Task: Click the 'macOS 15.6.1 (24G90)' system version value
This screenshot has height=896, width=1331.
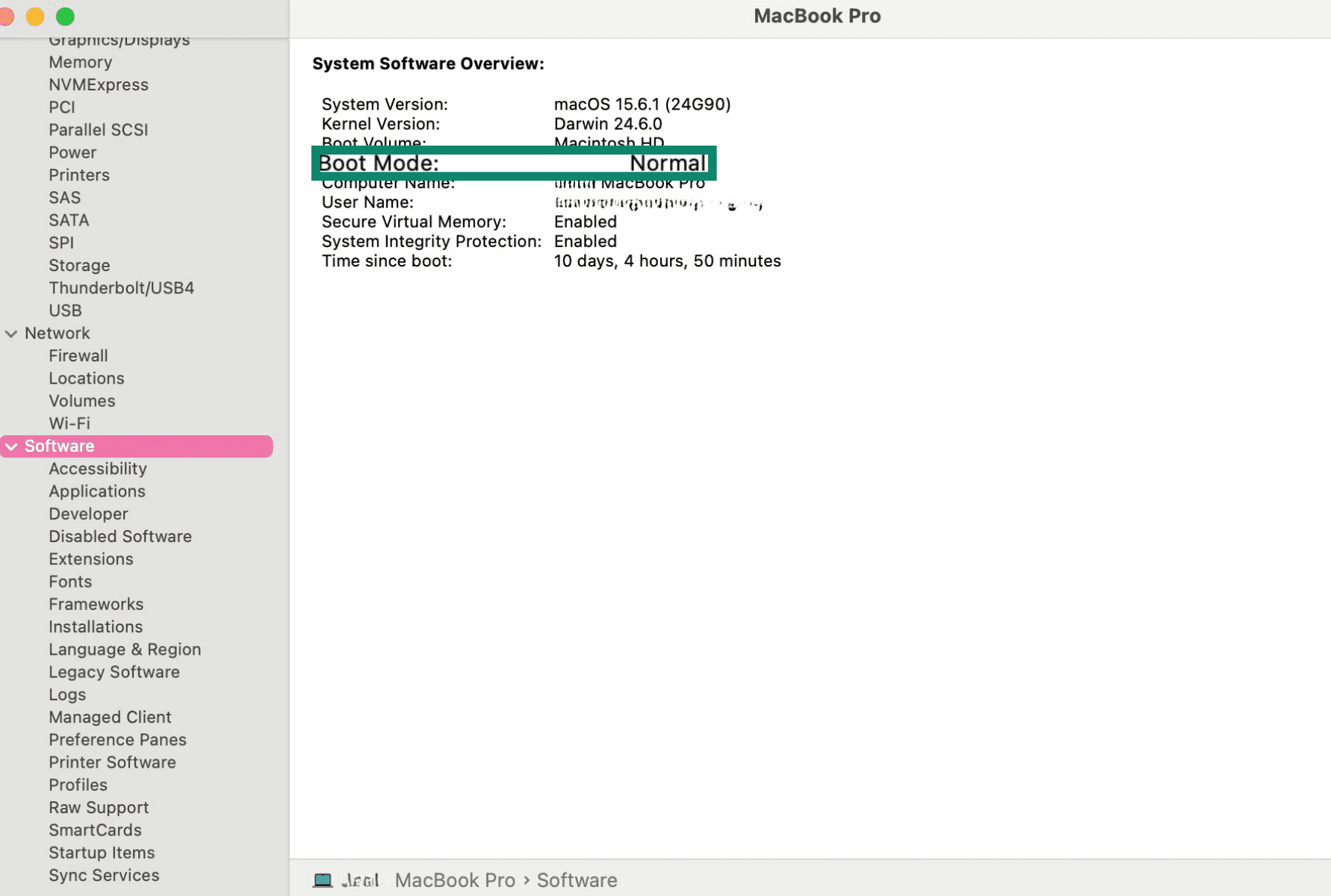Action: coord(642,104)
